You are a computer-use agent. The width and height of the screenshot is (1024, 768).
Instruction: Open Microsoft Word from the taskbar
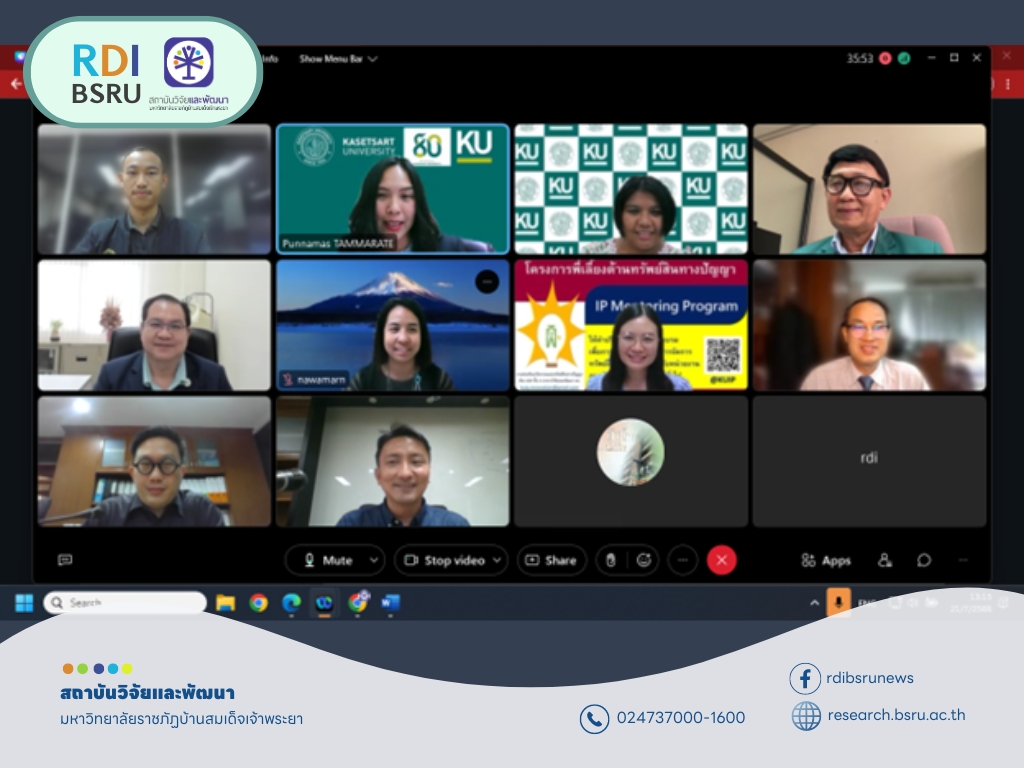pyautogui.click(x=390, y=602)
